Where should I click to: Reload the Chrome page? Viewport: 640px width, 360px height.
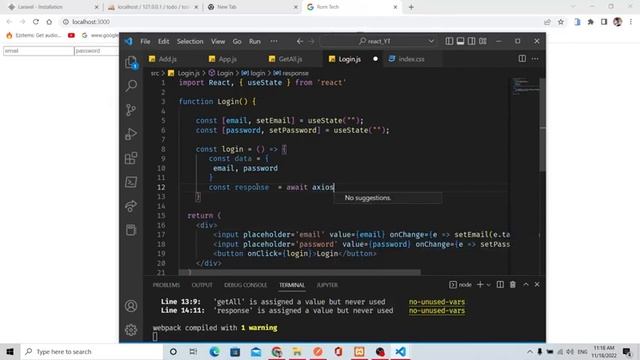pyautogui.click(x=36, y=22)
